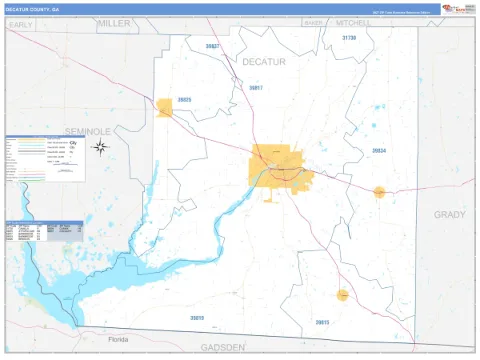Click the MILLER county label
The width and height of the screenshot is (480, 360).
(x=114, y=23)
